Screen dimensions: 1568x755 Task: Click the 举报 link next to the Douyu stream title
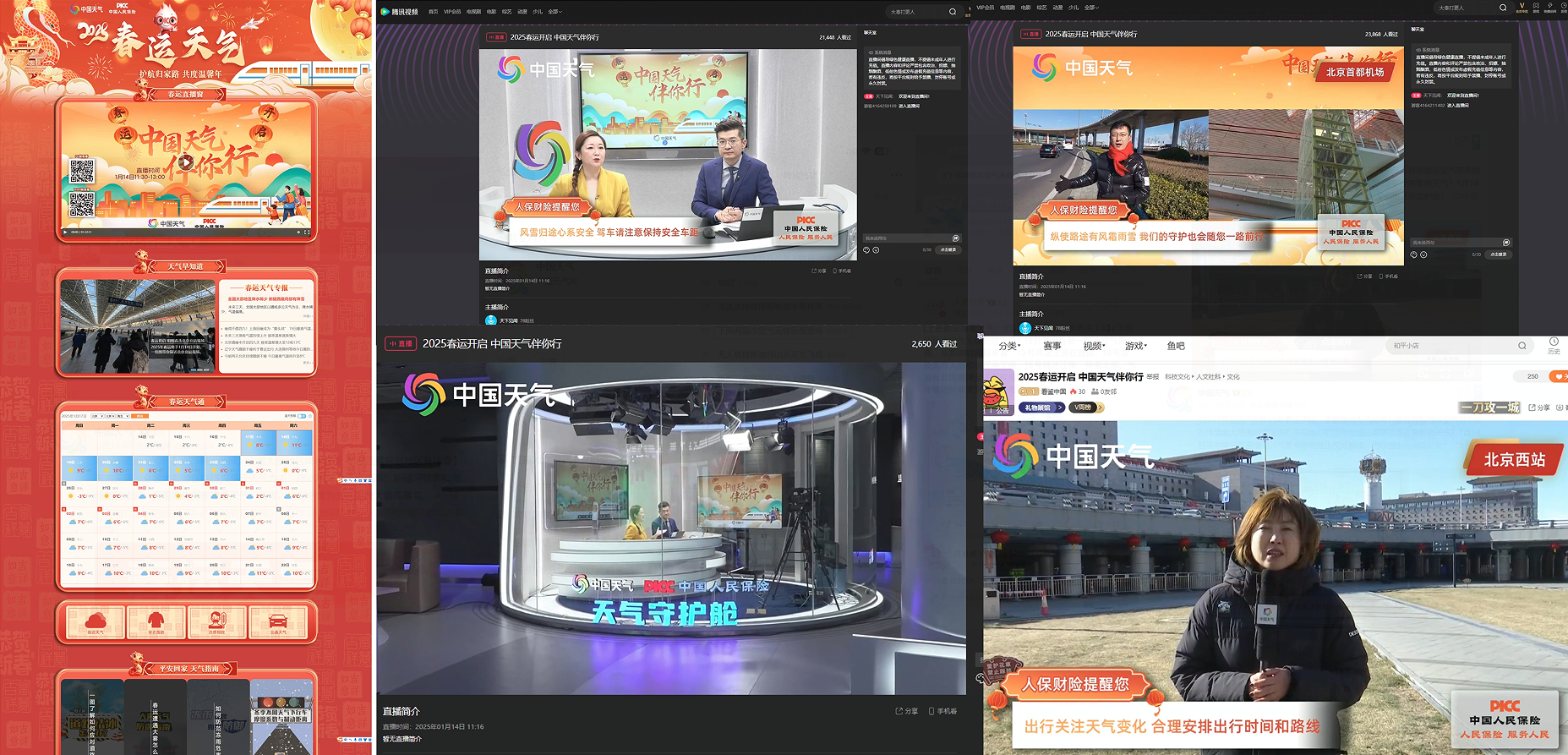click(x=1153, y=377)
